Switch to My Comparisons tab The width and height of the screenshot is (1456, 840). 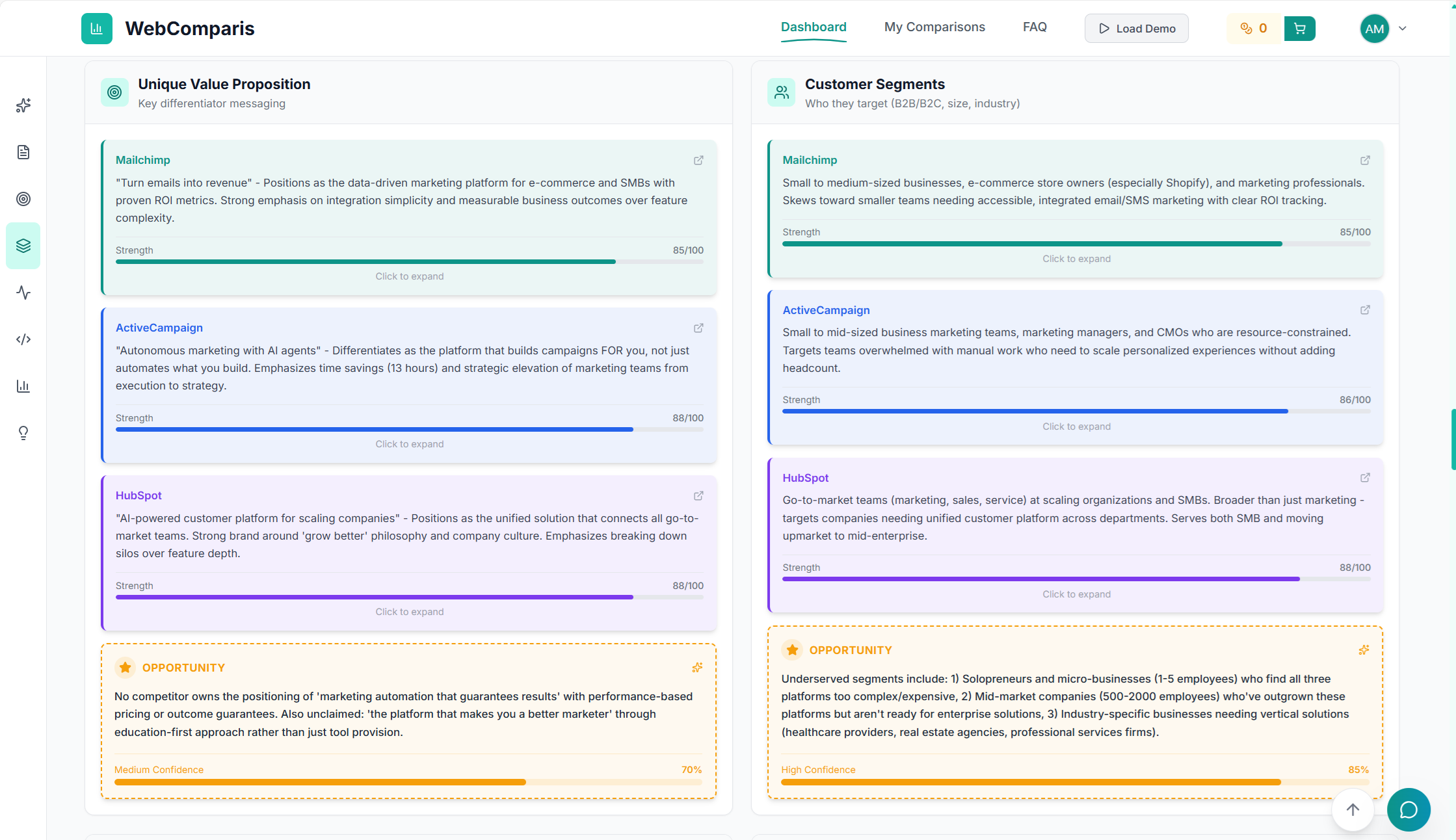934,27
